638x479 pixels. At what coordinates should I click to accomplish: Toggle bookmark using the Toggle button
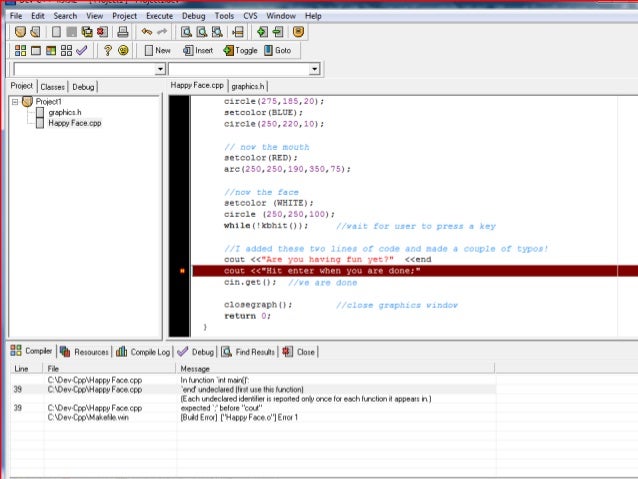click(240, 50)
